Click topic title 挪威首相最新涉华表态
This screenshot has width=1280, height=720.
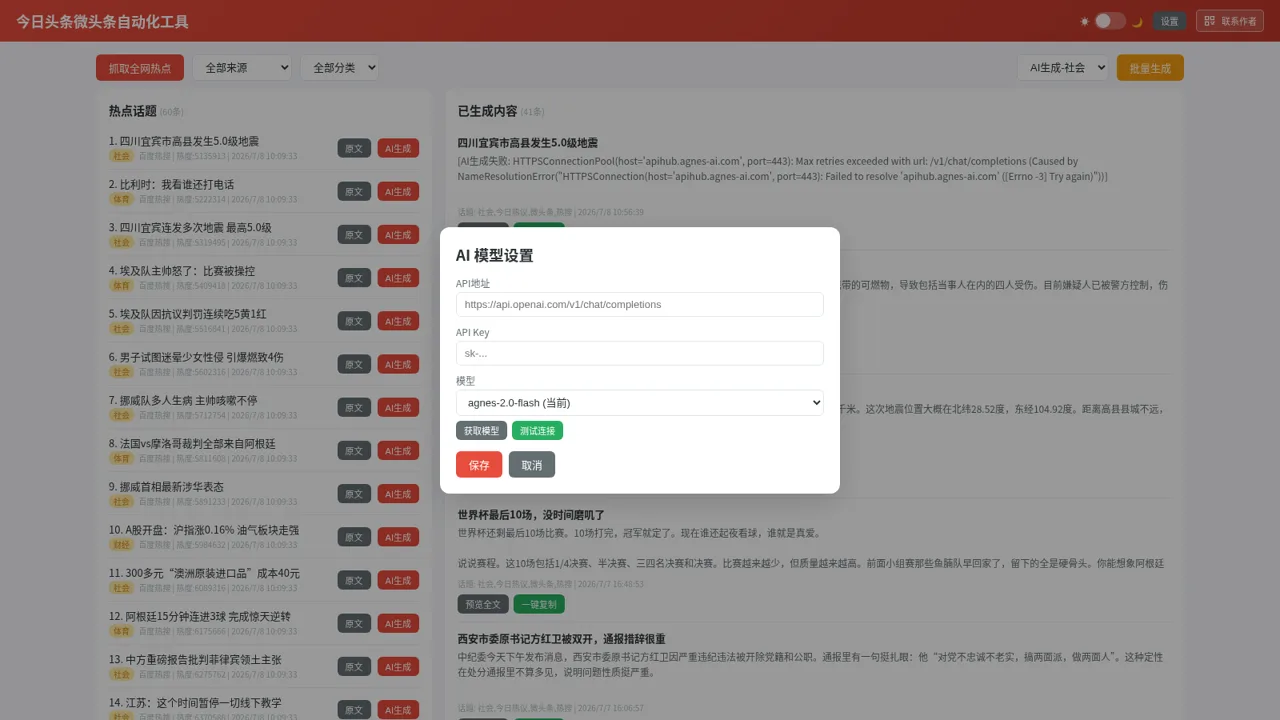click(x=166, y=487)
